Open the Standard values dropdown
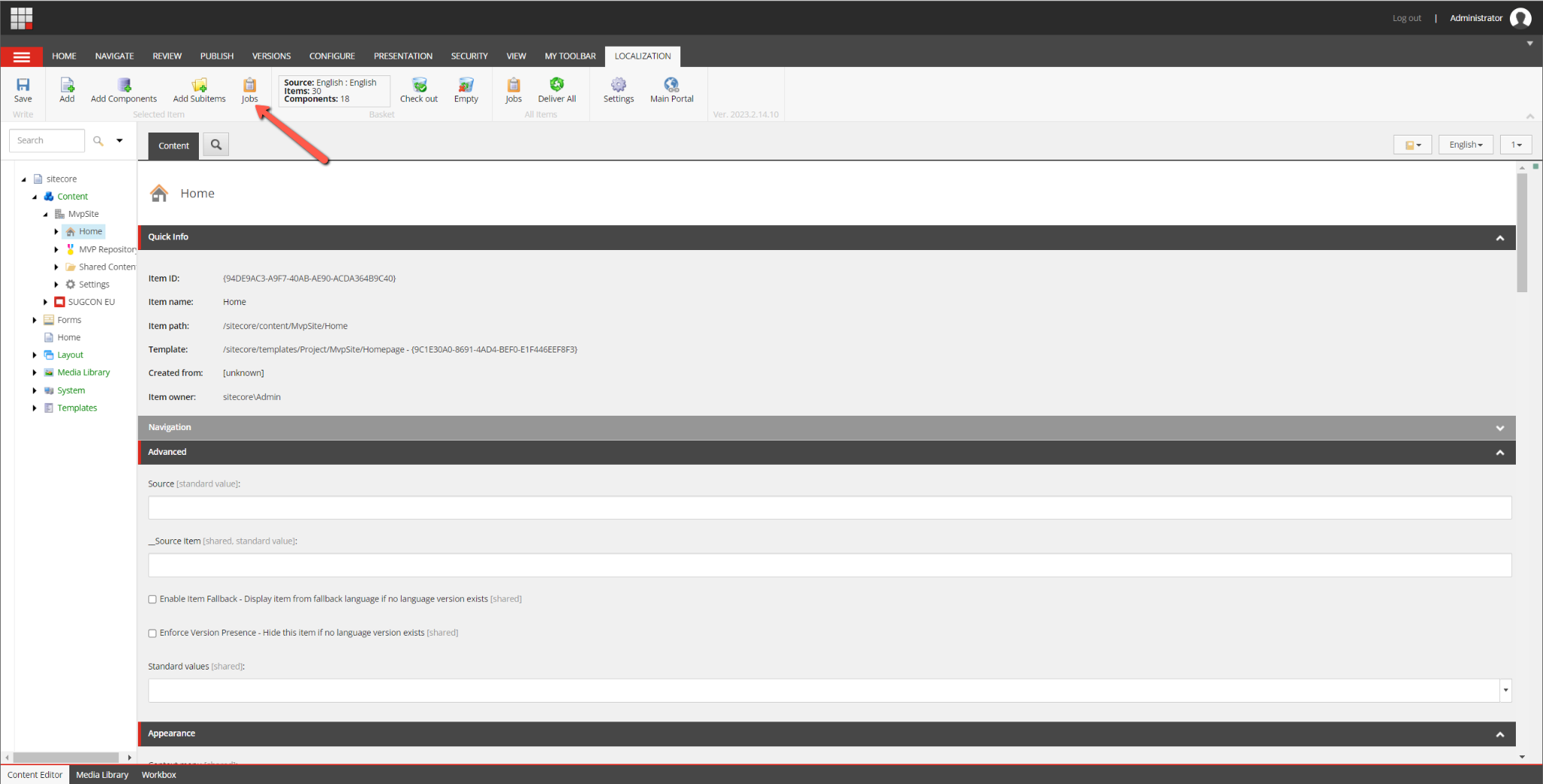This screenshot has height=784, width=1543. (x=1505, y=691)
